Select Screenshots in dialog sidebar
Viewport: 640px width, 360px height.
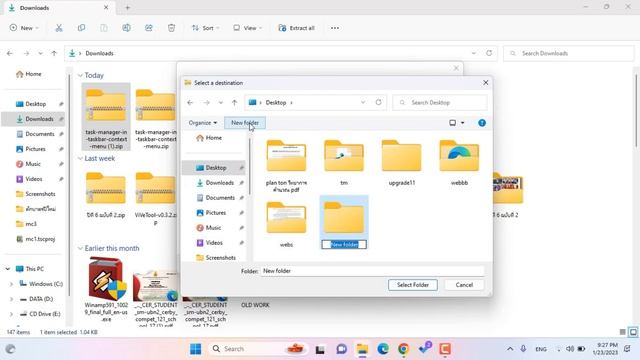tap(220, 258)
